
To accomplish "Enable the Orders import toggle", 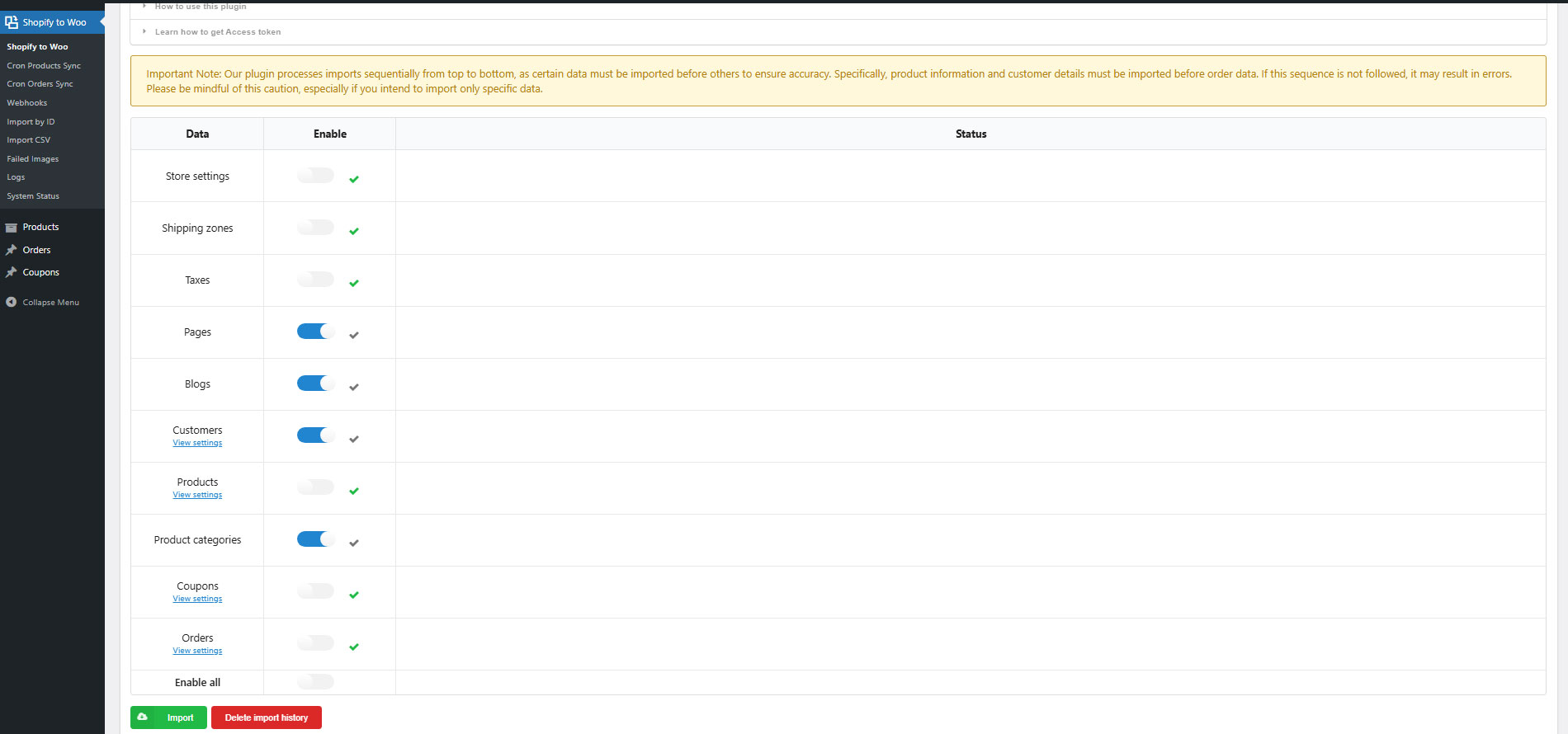I will point(315,642).
